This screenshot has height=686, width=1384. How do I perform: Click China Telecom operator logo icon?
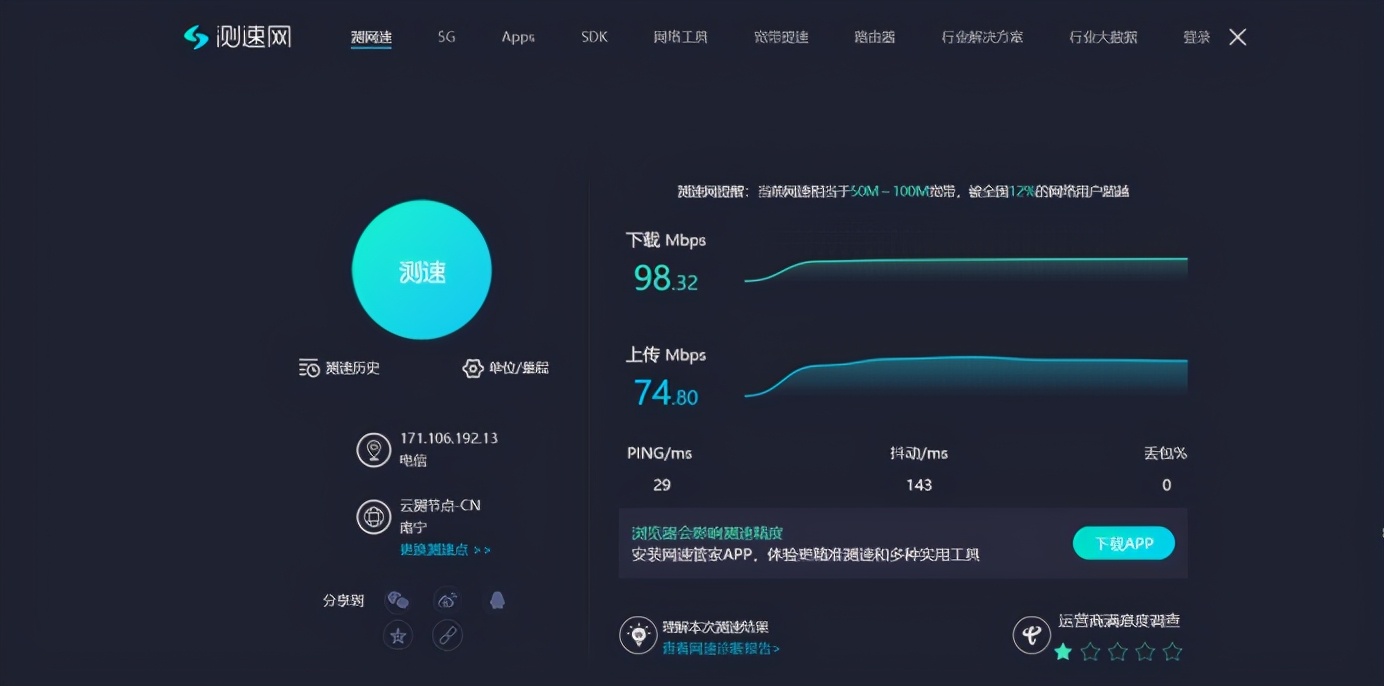tap(1032, 635)
